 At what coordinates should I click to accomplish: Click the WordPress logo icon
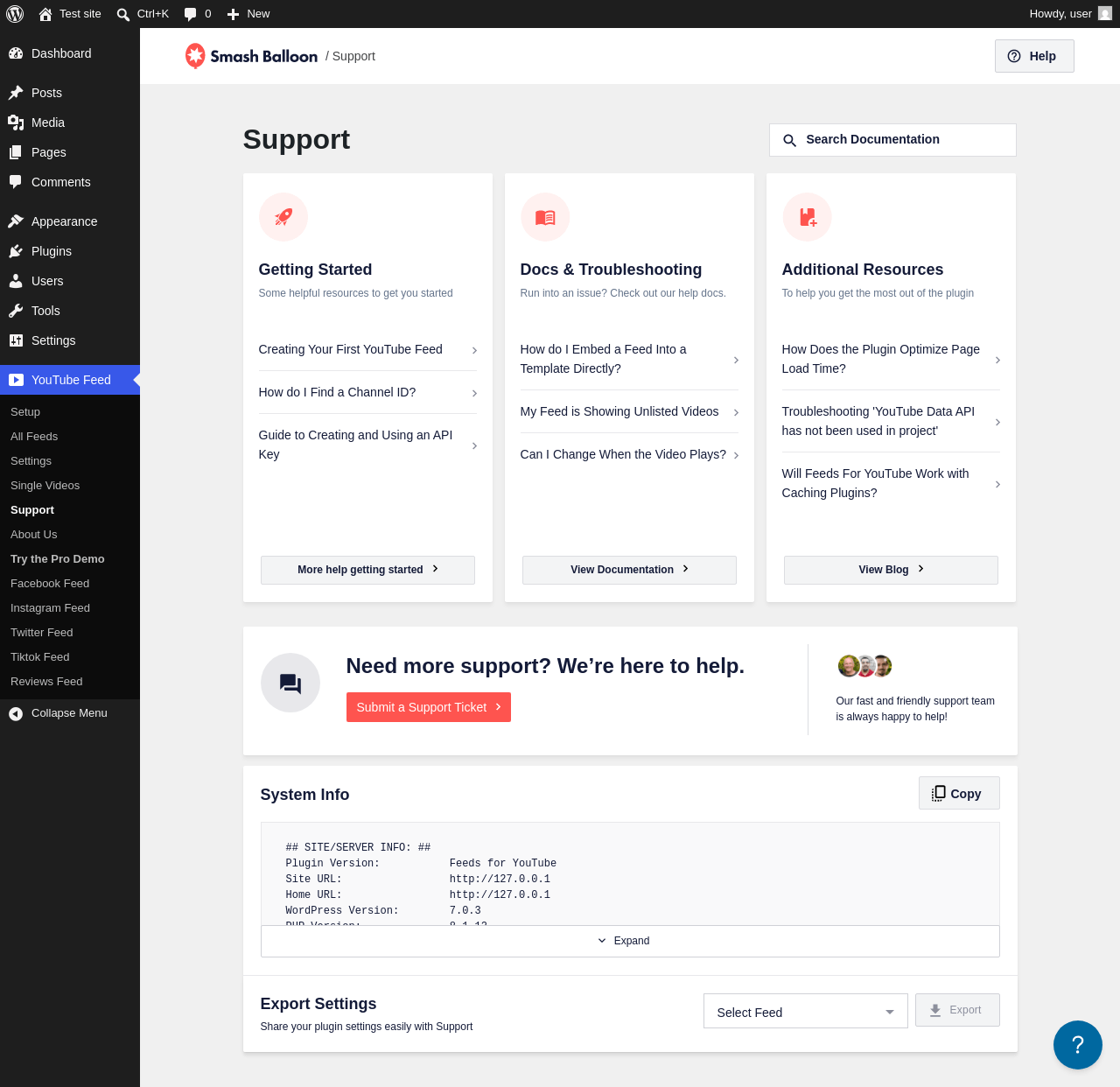click(x=15, y=14)
